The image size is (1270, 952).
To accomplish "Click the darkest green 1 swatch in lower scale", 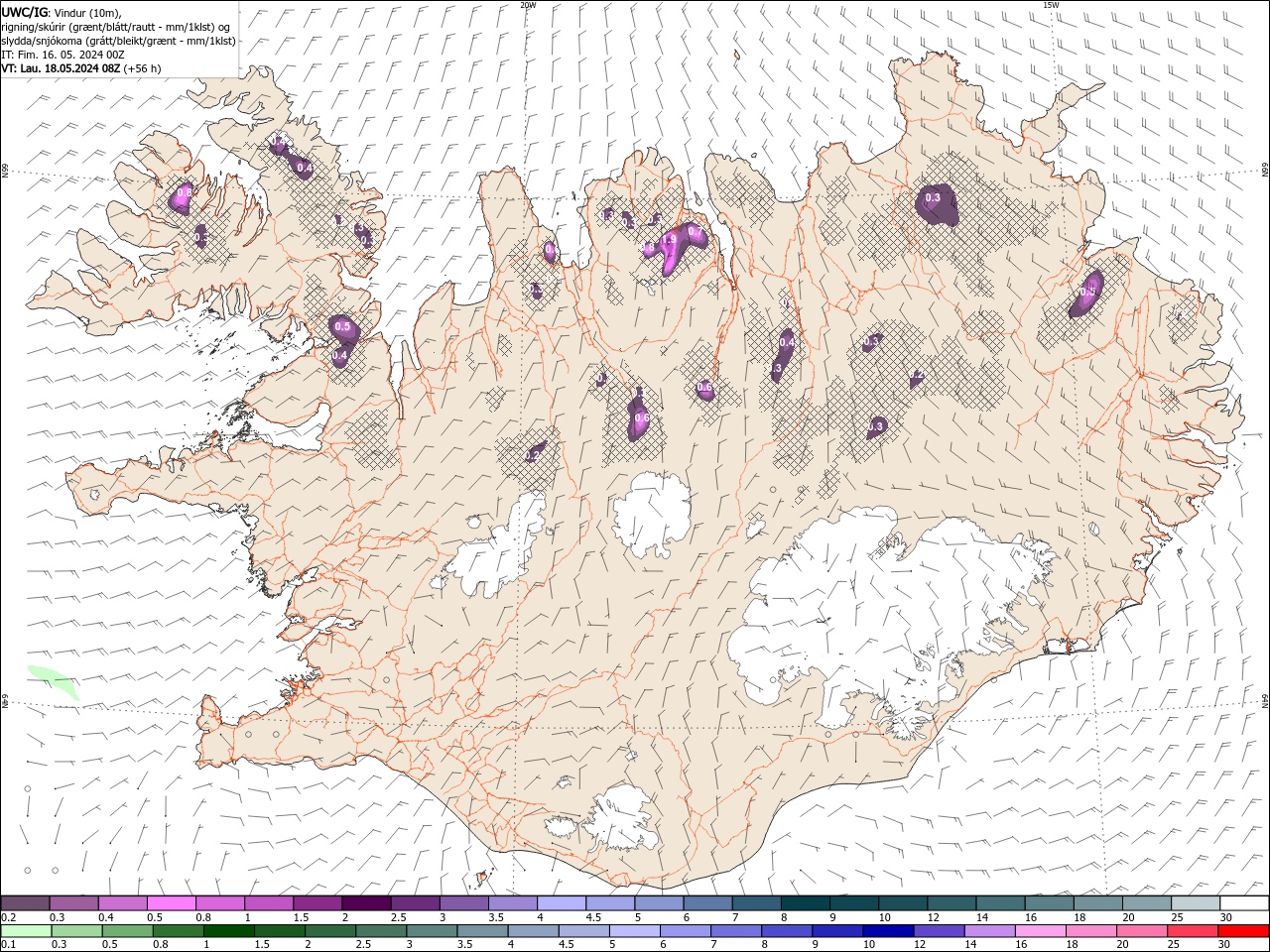I will tap(228, 931).
